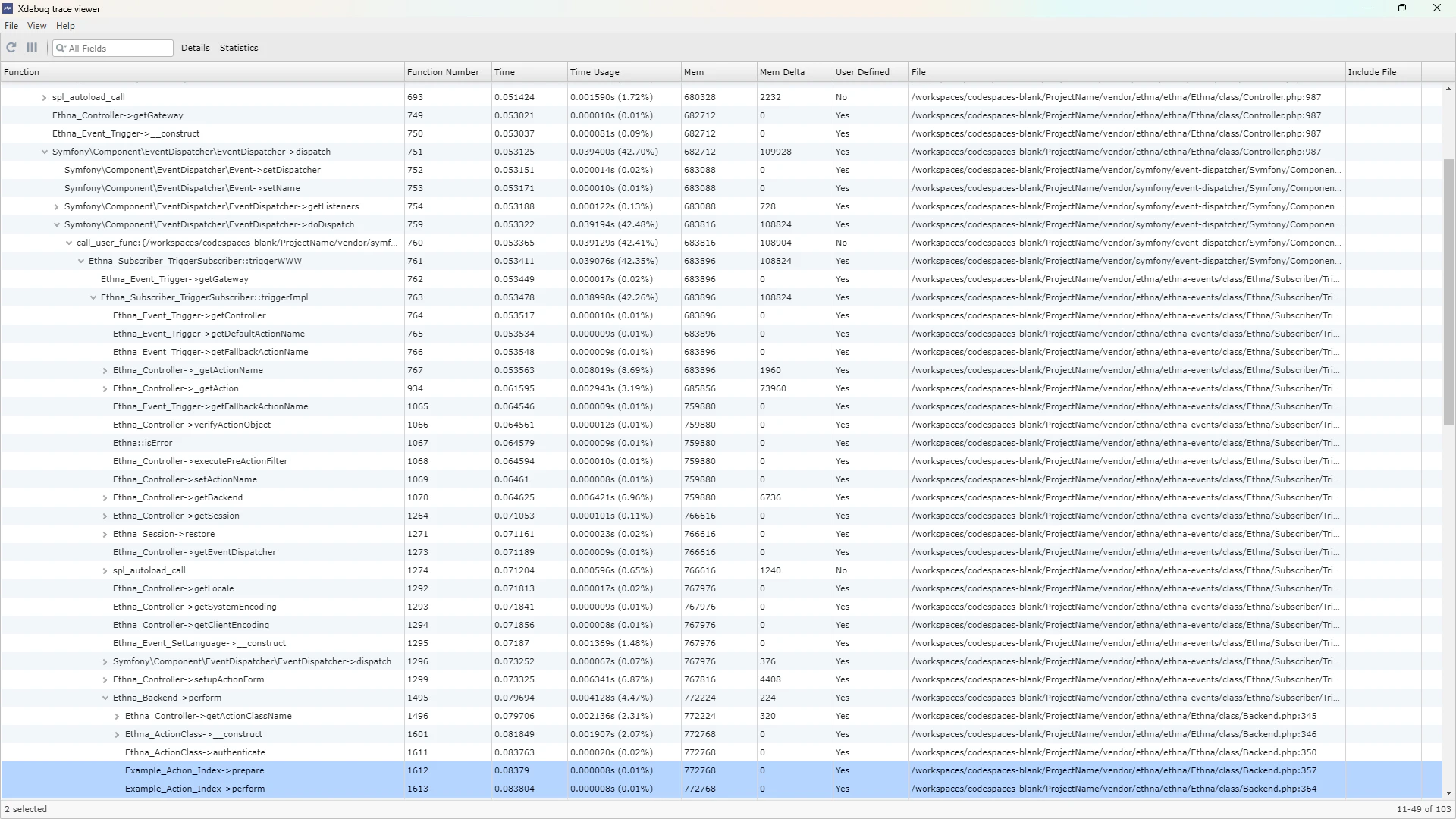The height and width of the screenshot is (819, 1456).
Task: Click the scrollbar up arrow
Action: [x=1448, y=89]
